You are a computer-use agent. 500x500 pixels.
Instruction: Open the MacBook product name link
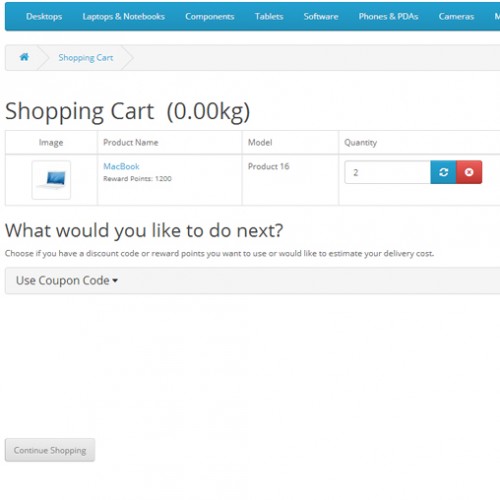[121, 166]
